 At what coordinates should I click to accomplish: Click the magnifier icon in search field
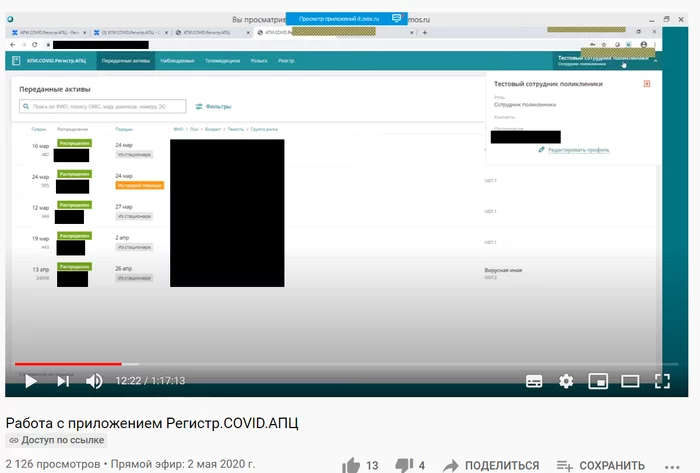26,106
